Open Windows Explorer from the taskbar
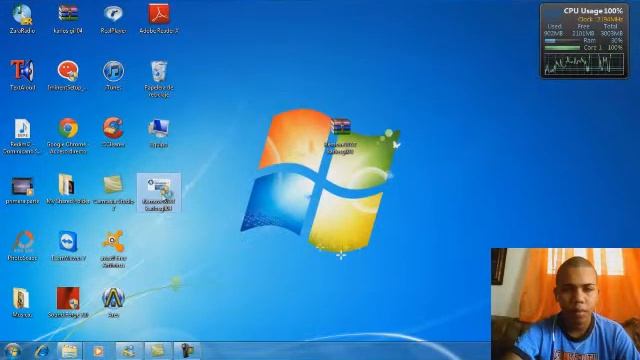640x360 pixels. pyautogui.click(x=69, y=351)
